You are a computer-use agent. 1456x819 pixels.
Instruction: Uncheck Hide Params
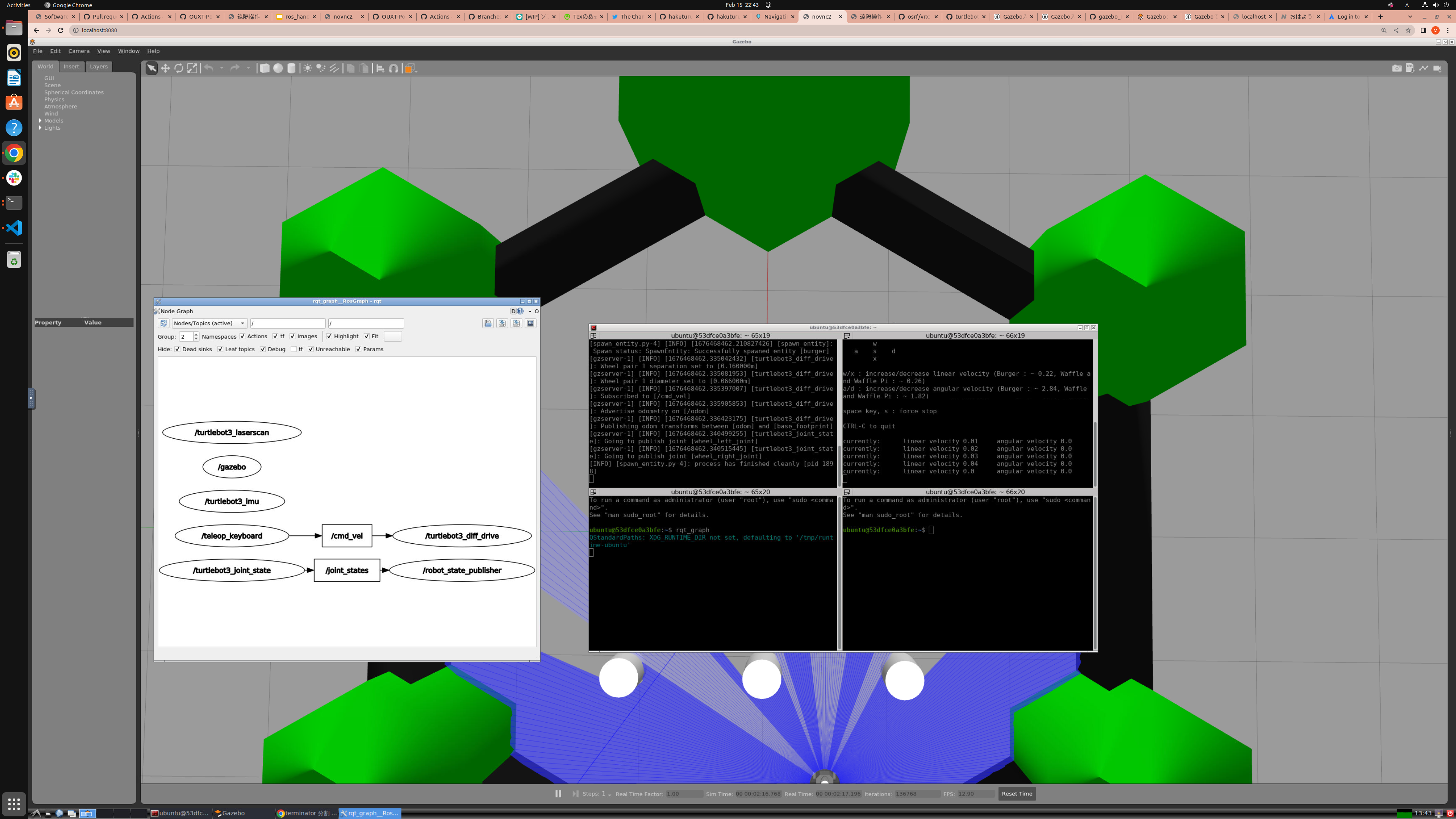[358, 349]
